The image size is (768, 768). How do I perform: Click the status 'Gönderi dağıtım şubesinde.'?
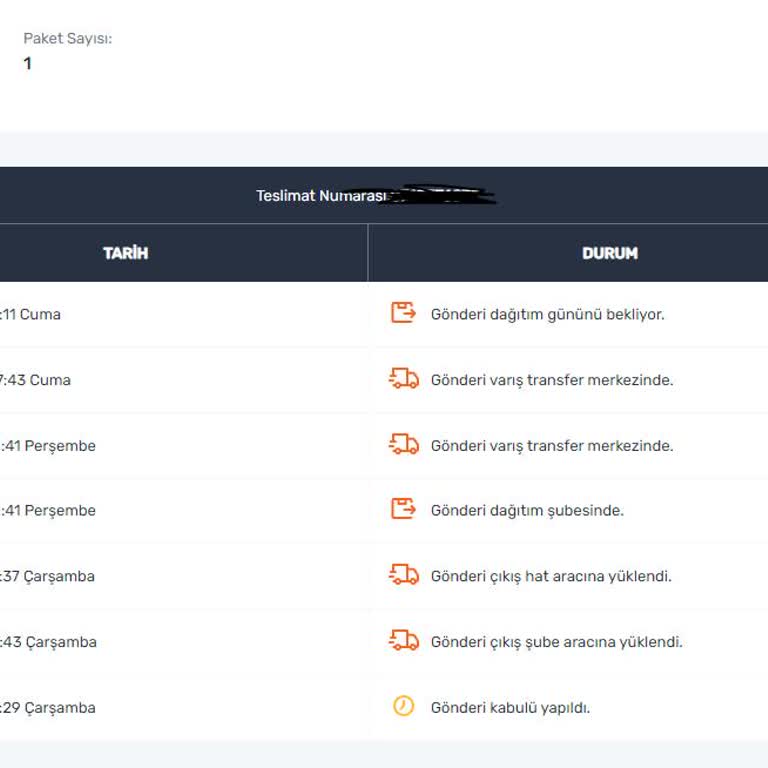(x=528, y=510)
